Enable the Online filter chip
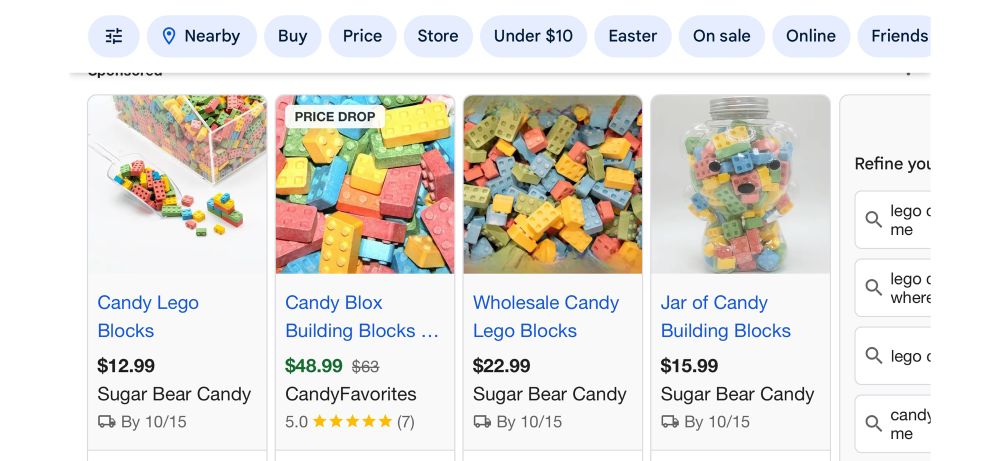The width and height of the screenshot is (1000, 461). [x=810, y=36]
